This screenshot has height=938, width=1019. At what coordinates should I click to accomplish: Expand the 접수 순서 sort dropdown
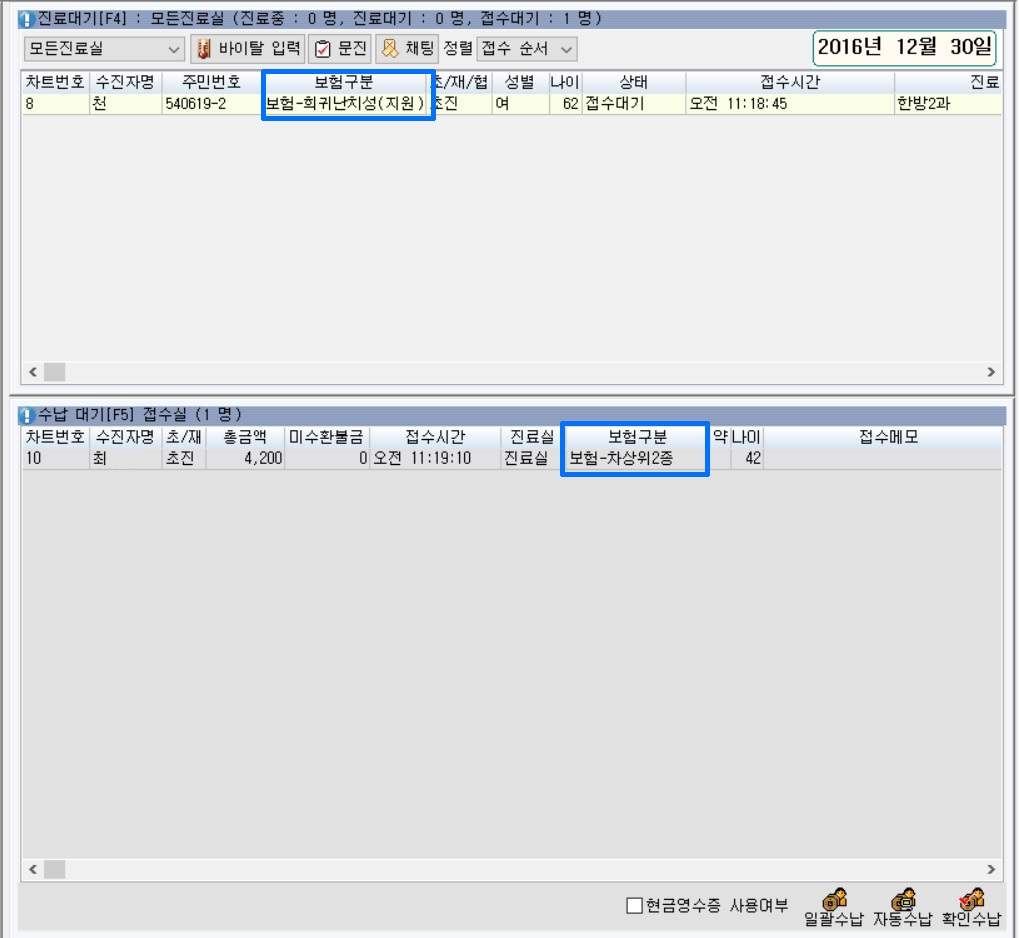[528, 49]
